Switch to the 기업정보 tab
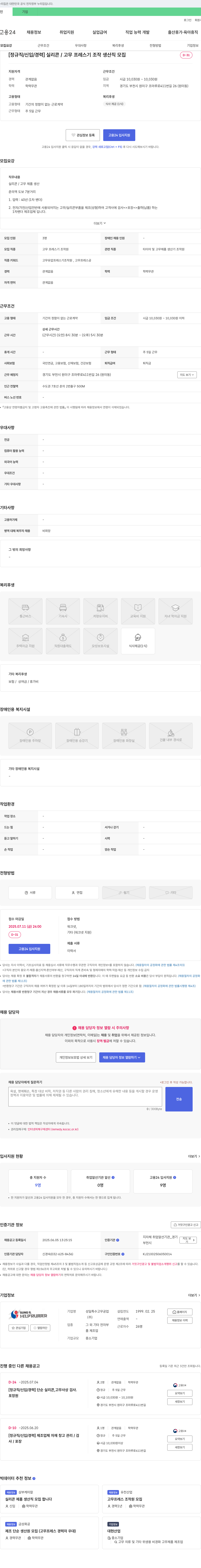 click(x=192, y=46)
